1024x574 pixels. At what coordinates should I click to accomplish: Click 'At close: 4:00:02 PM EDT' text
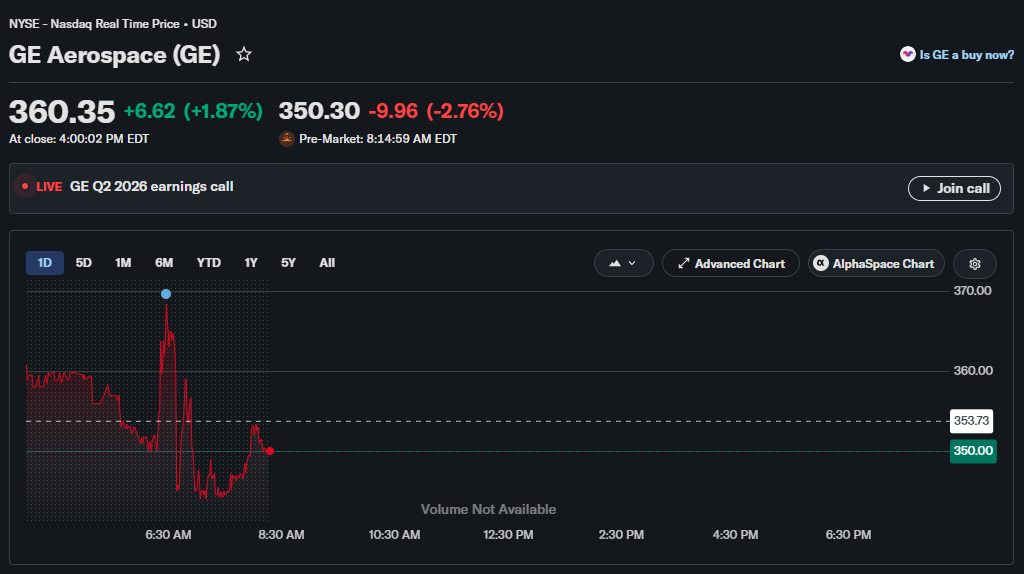click(x=79, y=139)
